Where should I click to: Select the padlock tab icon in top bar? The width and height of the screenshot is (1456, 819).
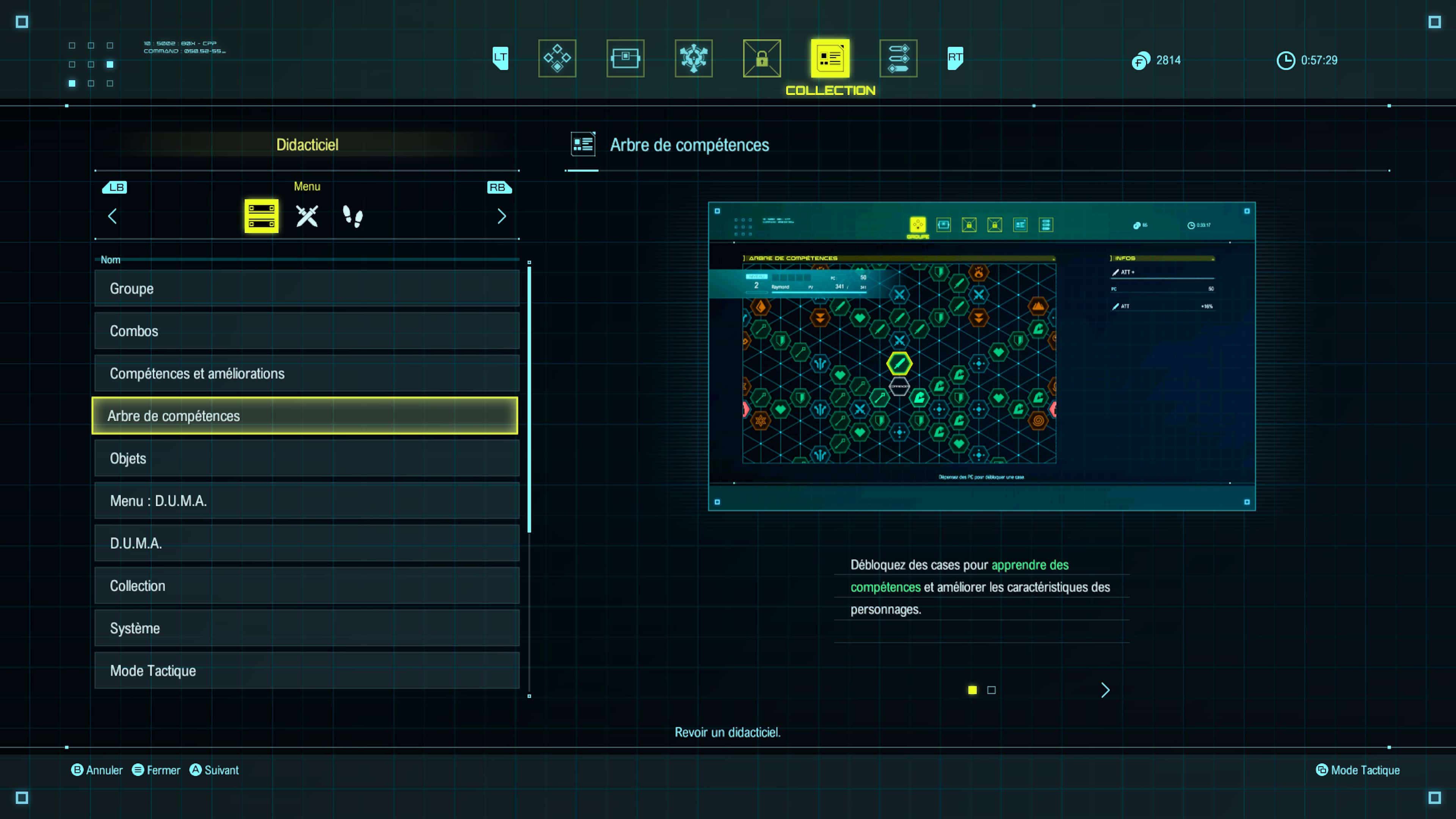point(762,58)
